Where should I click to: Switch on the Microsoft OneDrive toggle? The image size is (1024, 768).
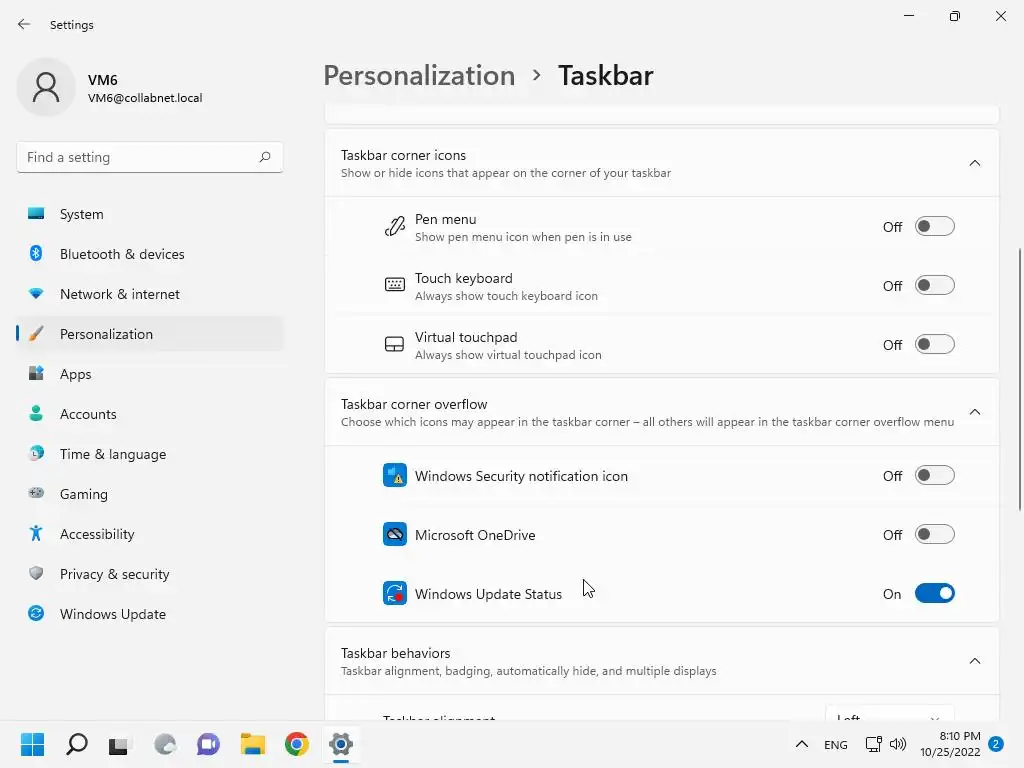click(935, 534)
